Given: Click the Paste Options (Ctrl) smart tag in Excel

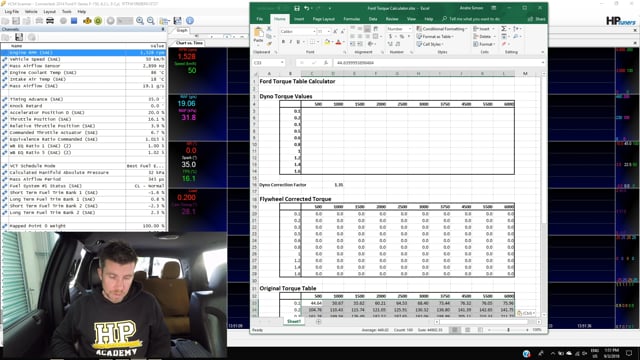Looking at the screenshot, I should click(x=526, y=313).
